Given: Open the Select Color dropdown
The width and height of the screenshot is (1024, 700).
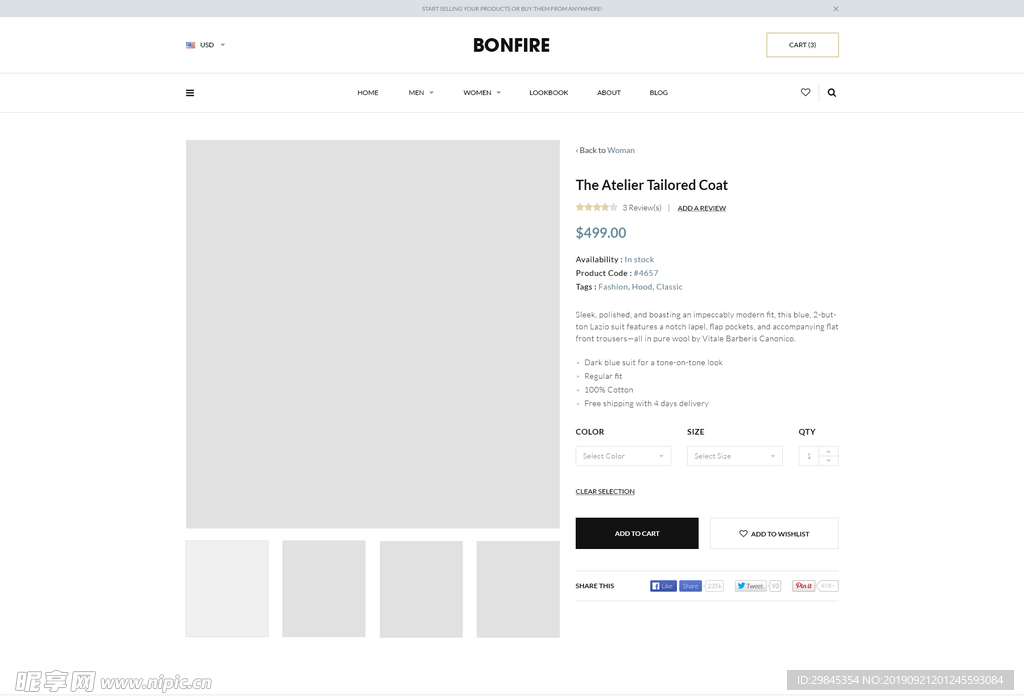Looking at the screenshot, I should coord(623,456).
